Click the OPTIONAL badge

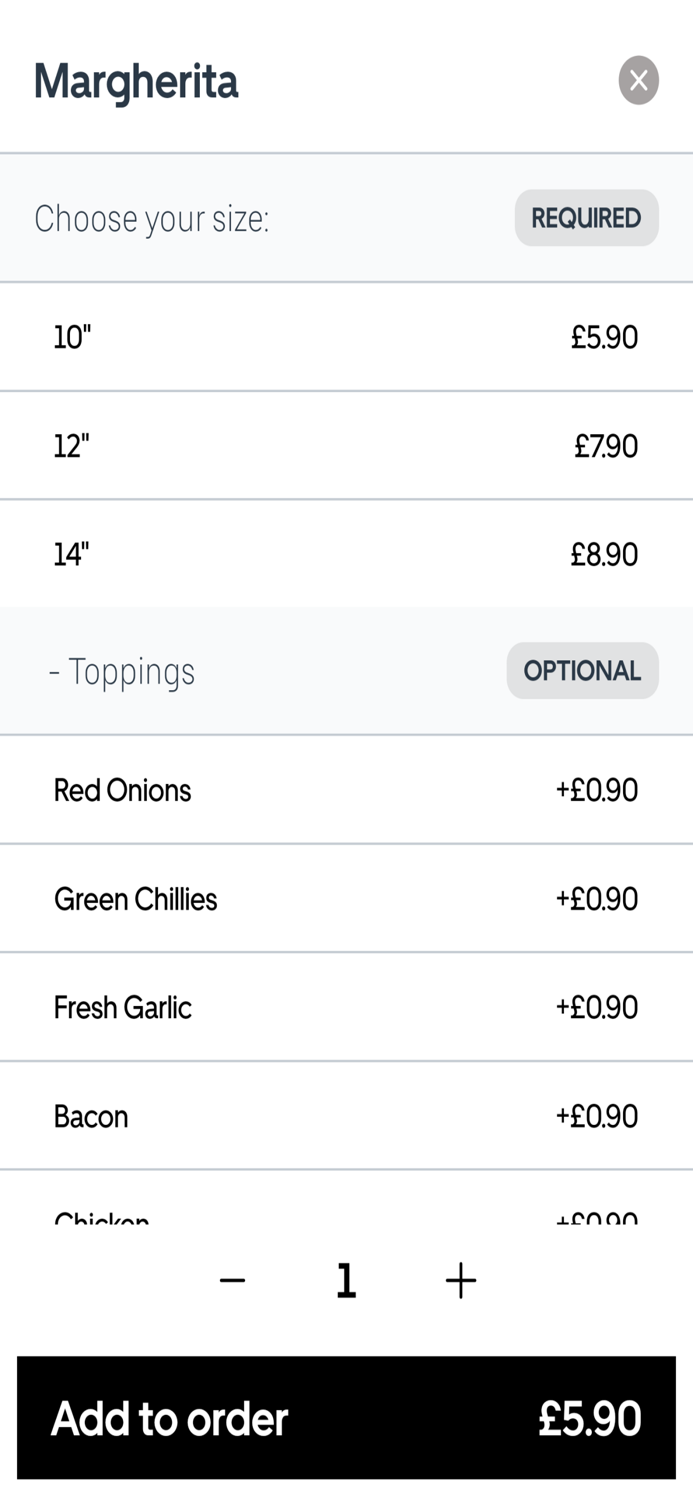click(x=582, y=670)
